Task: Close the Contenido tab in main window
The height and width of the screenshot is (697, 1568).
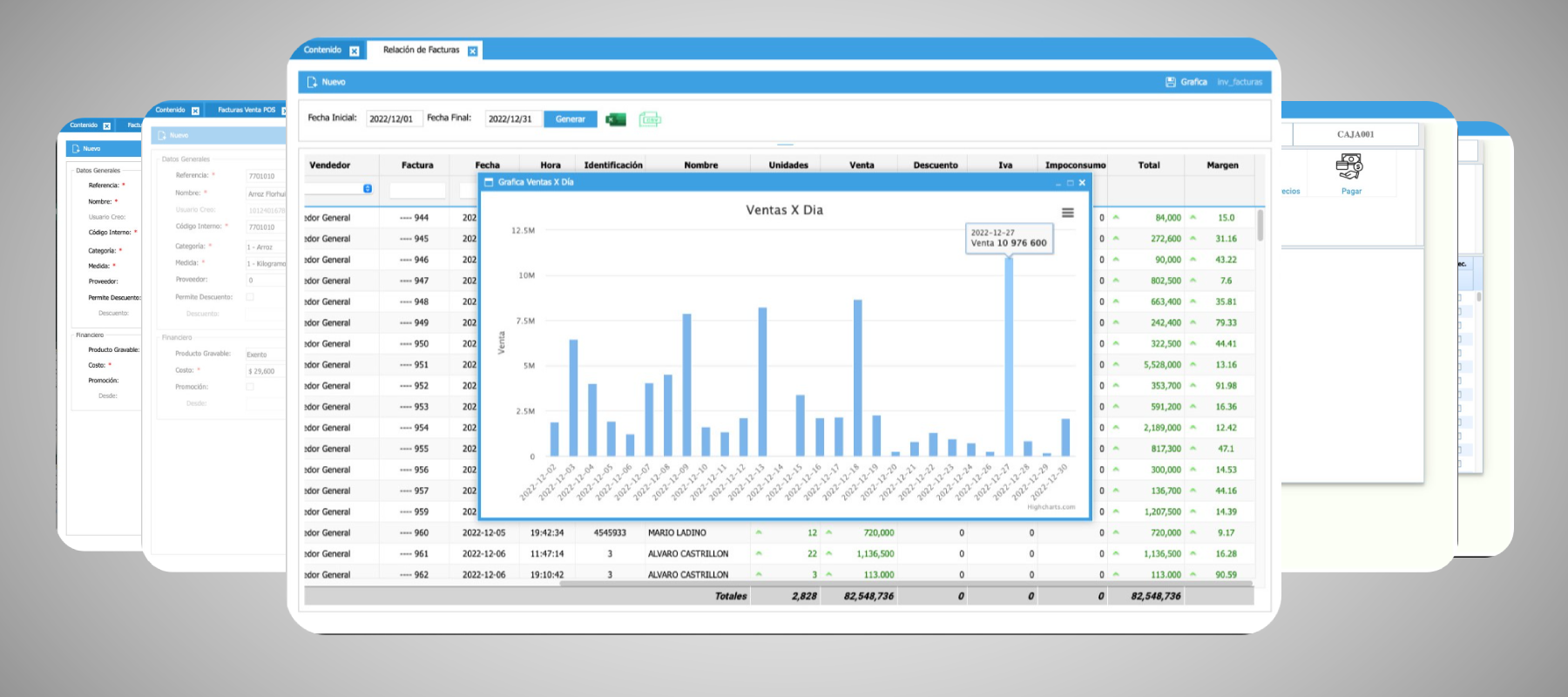Action: click(355, 51)
